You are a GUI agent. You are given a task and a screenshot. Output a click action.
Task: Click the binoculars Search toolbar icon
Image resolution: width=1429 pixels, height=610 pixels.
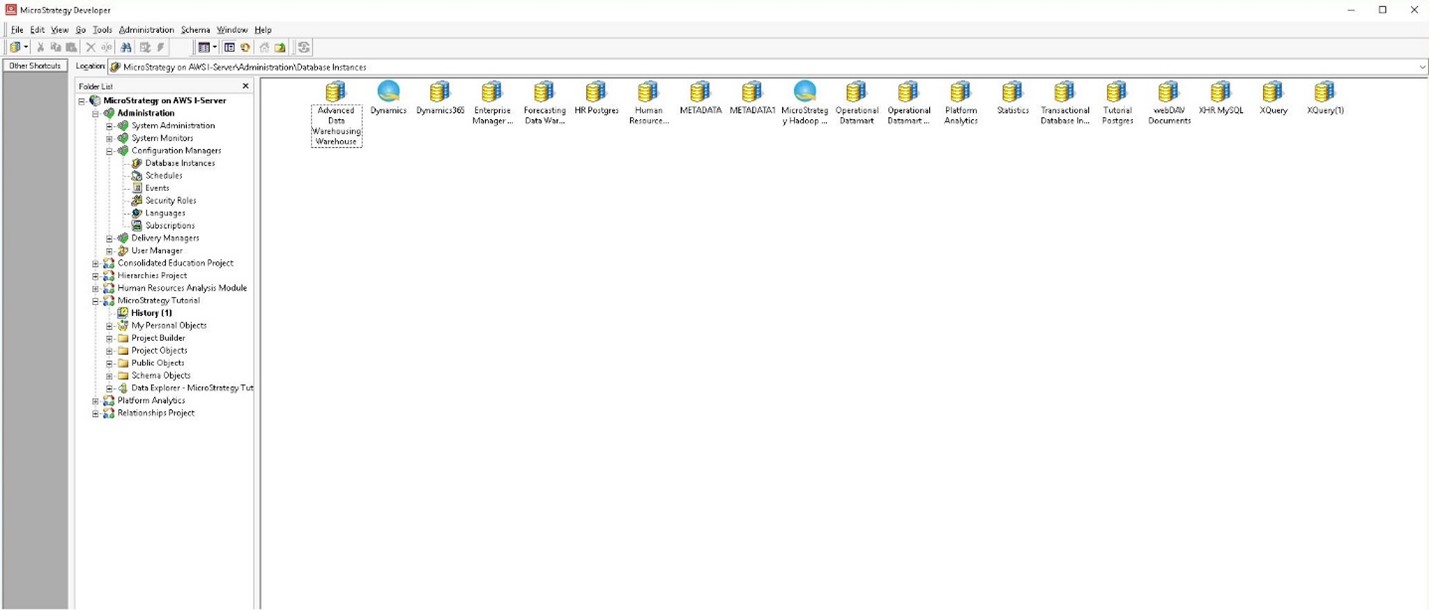click(126, 47)
